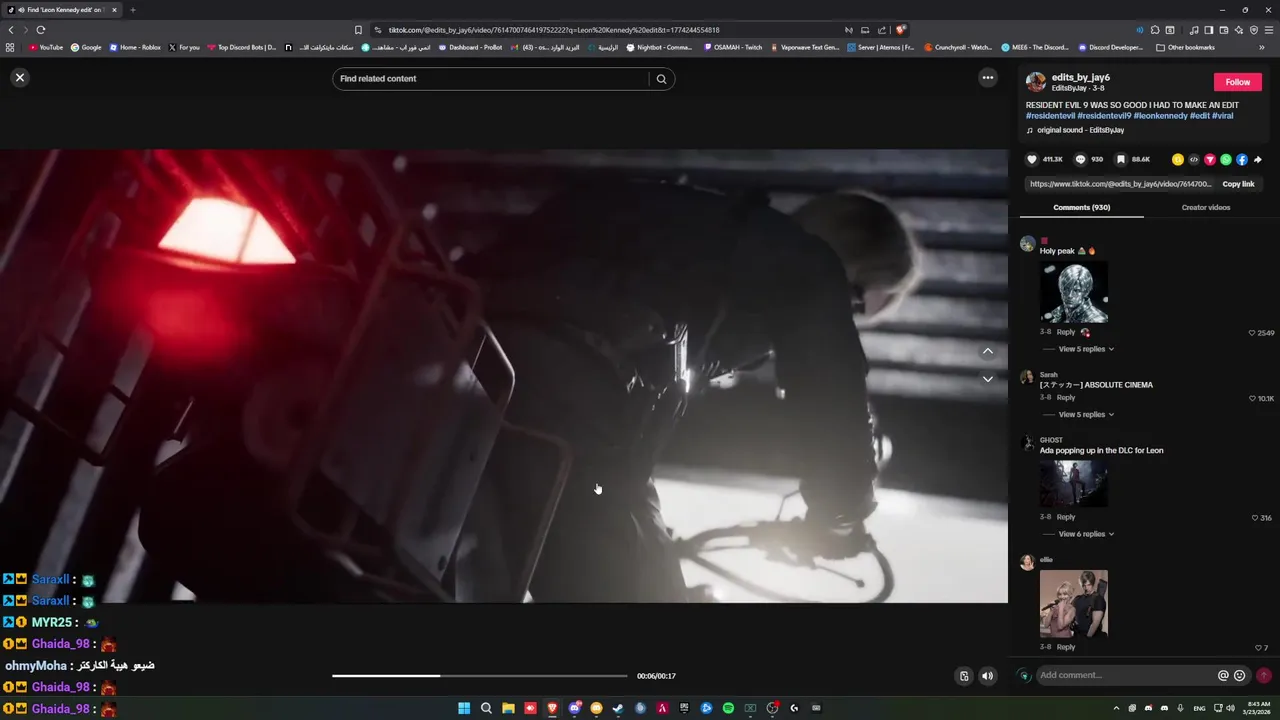Open the Brave Shields icon
This screenshot has height=720, width=1280.
901,30
